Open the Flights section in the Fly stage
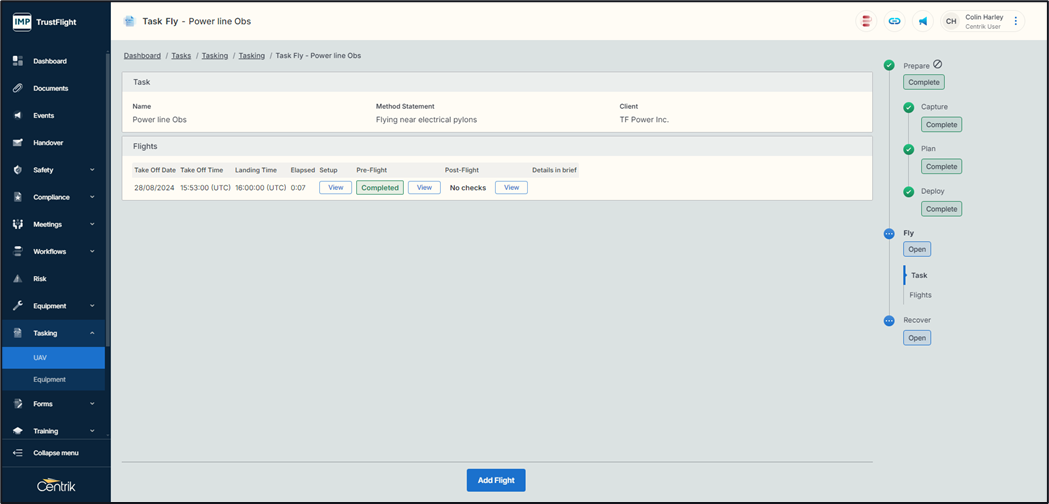The width and height of the screenshot is (1049, 504). coord(920,295)
